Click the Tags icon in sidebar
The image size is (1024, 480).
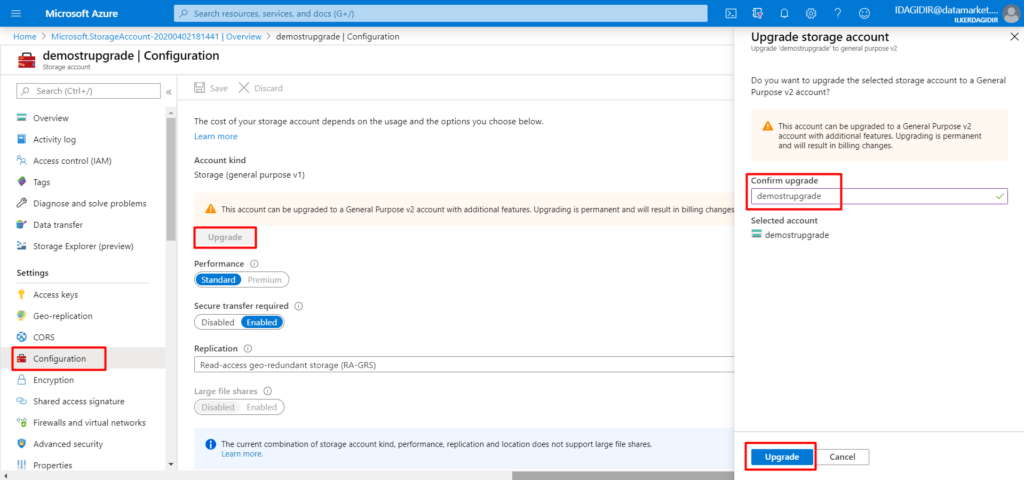coord(22,182)
